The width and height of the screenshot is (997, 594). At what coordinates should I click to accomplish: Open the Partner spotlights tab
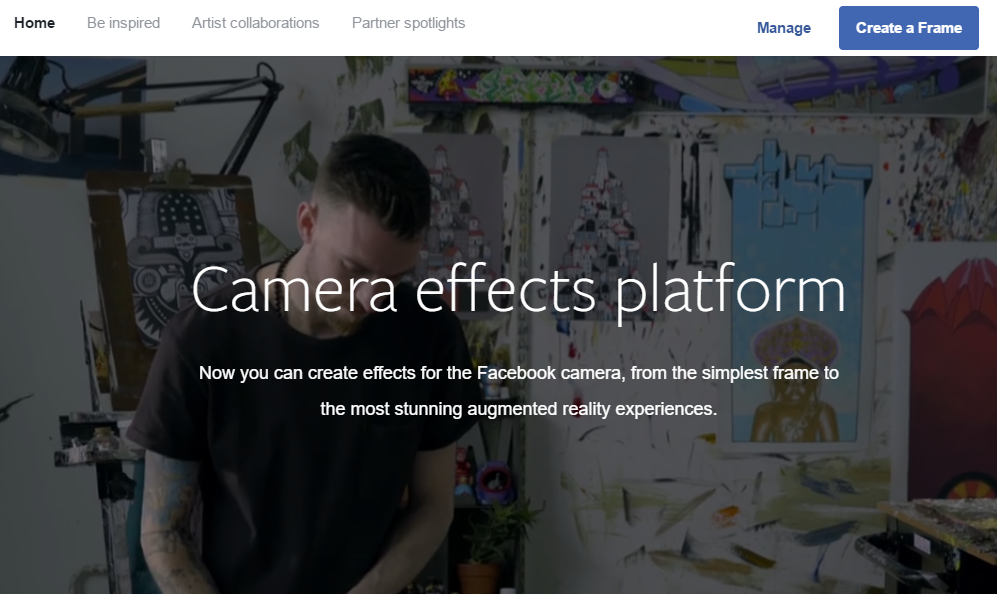coord(408,23)
